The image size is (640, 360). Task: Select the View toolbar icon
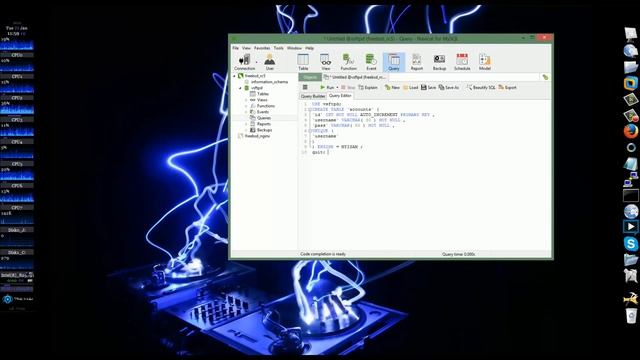[325, 62]
